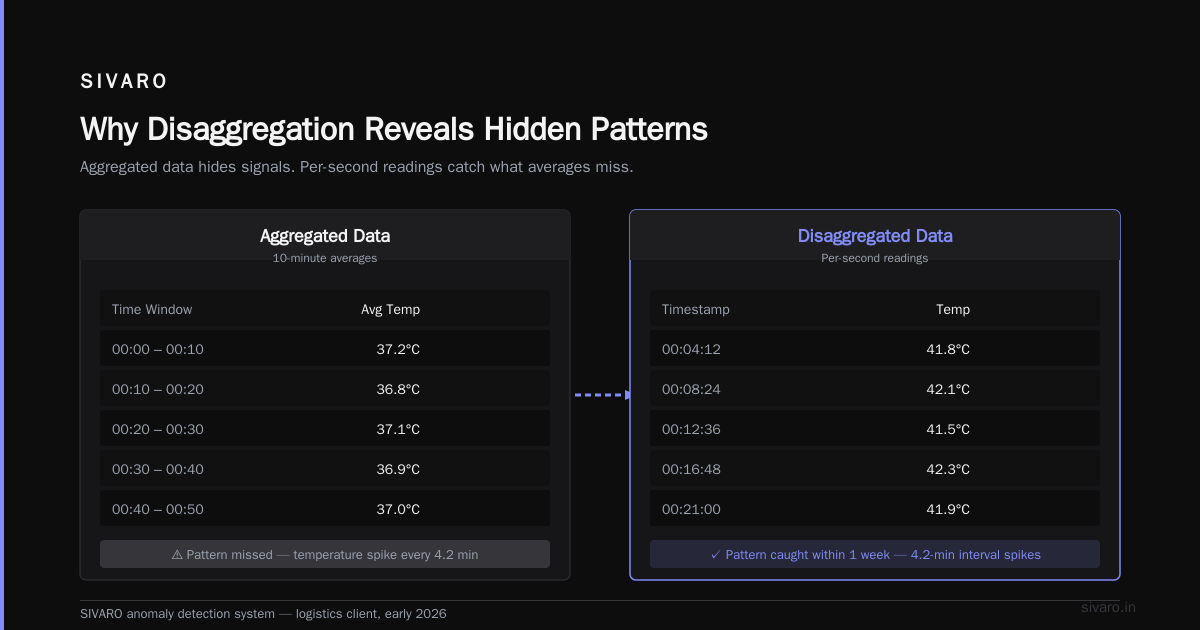The height and width of the screenshot is (630, 1200).
Task: Select the "00:16:48" timestamp cell
Action: tap(691, 469)
